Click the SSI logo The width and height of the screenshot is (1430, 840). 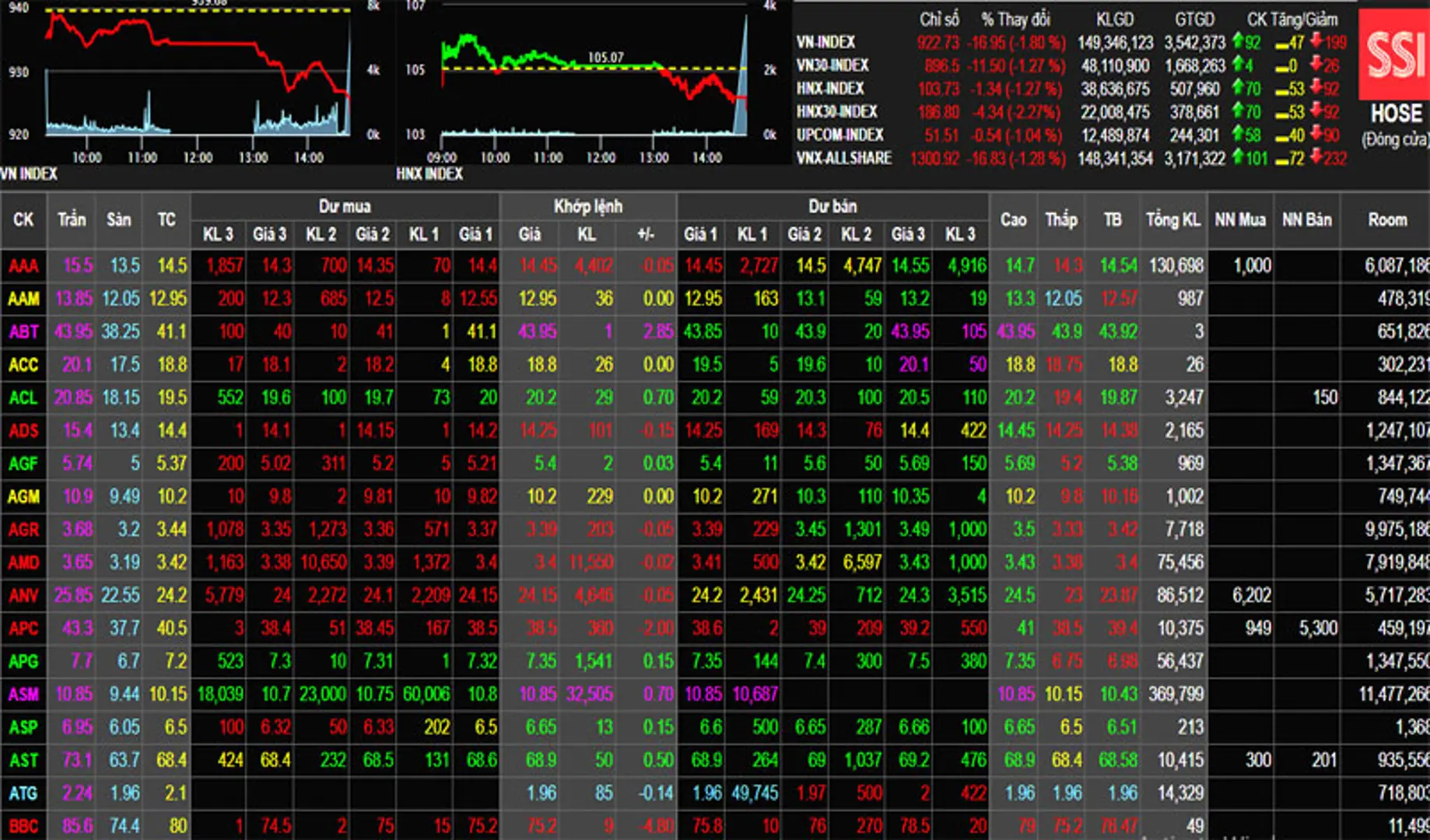tap(1394, 55)
